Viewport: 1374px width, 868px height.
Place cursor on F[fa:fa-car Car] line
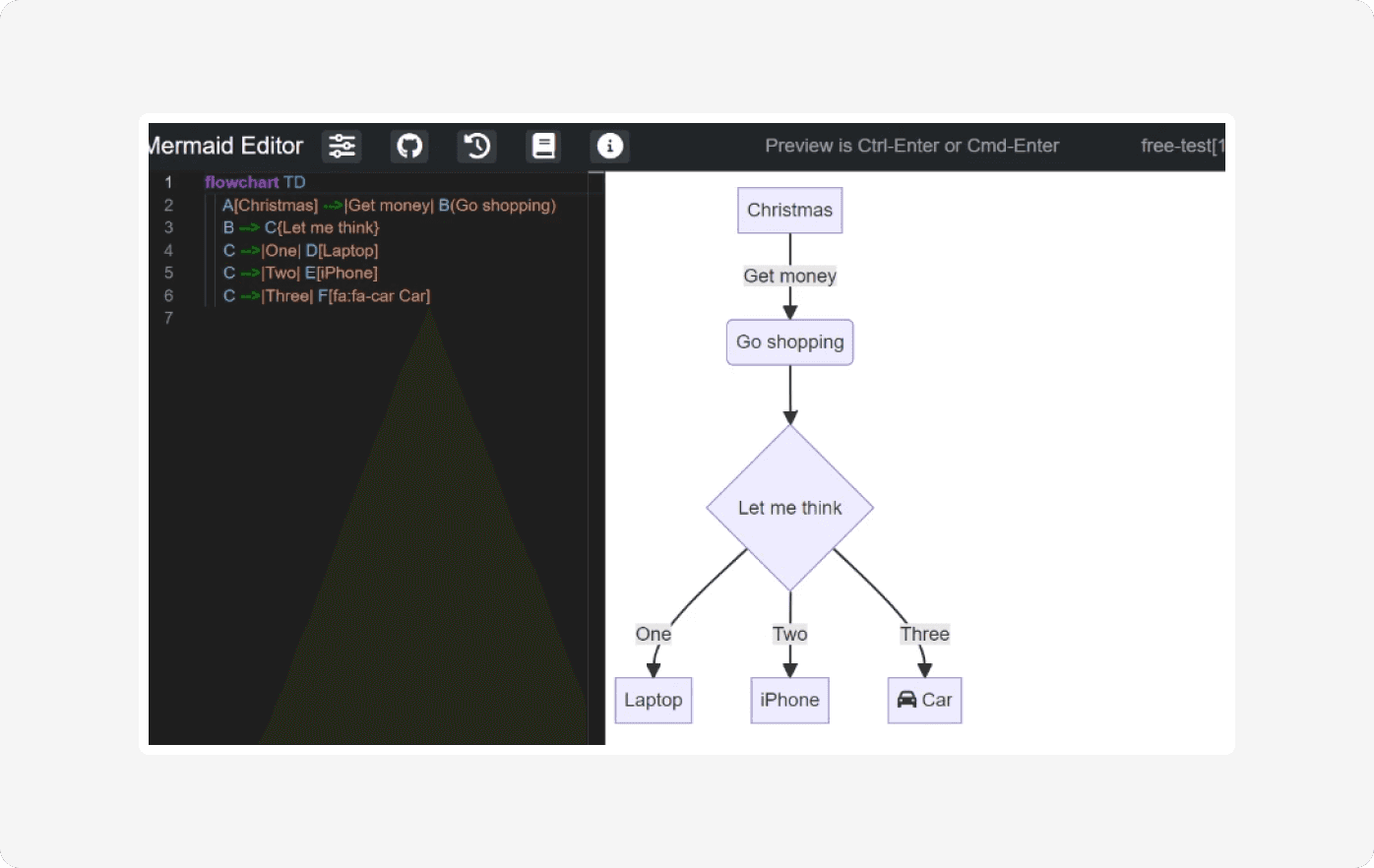327,295
